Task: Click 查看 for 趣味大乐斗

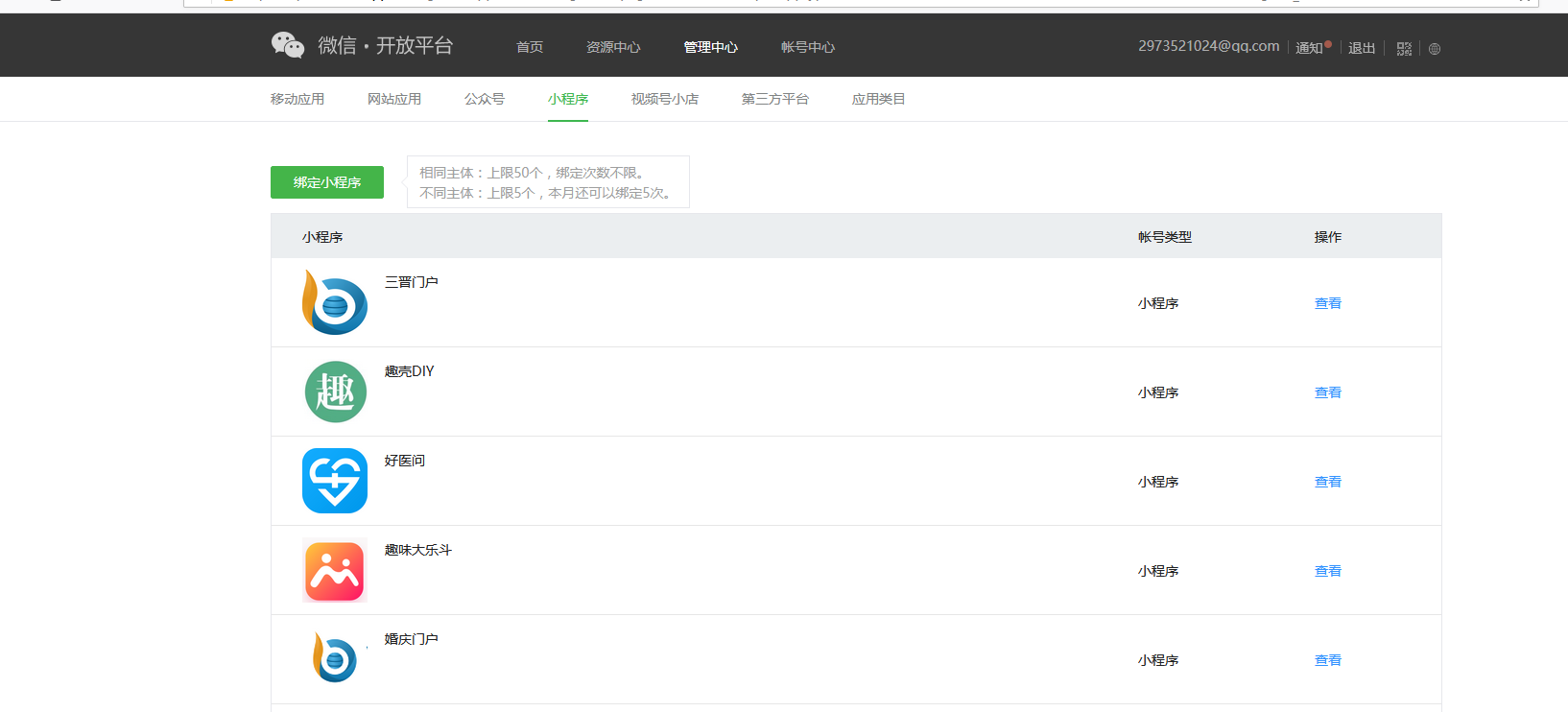Action: [x=1328, y=571]
